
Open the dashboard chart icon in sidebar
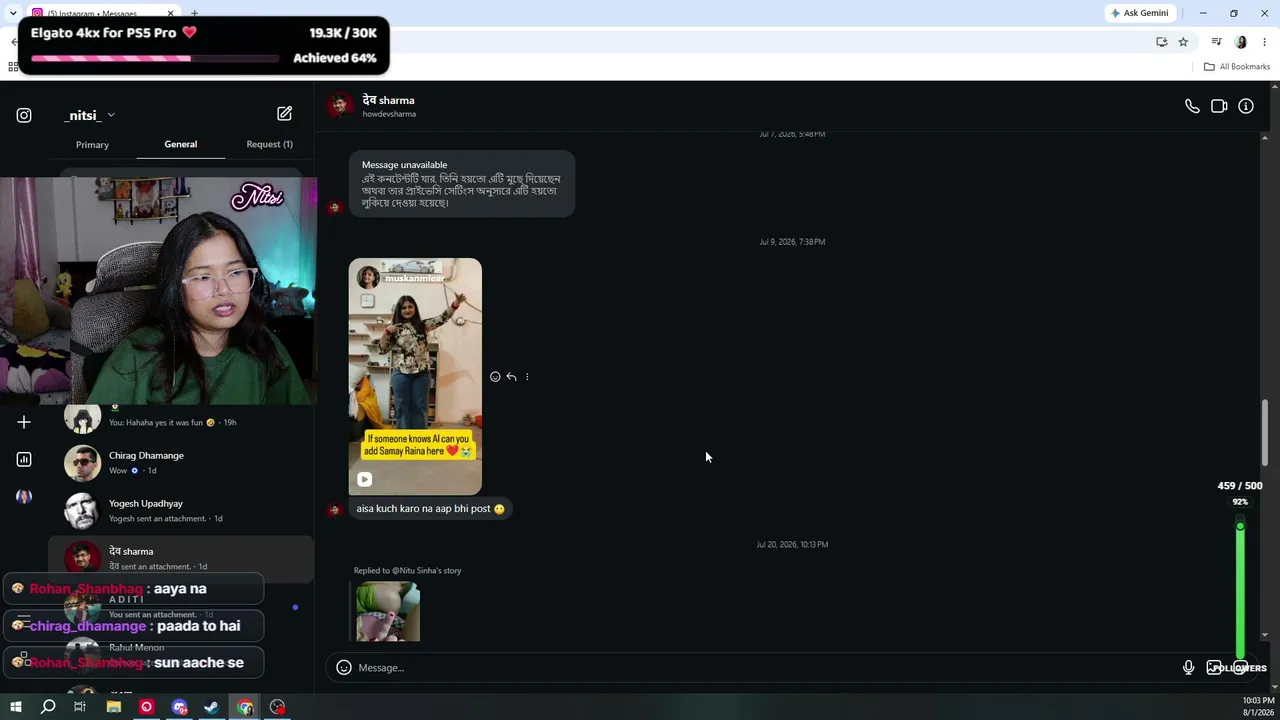24,459
